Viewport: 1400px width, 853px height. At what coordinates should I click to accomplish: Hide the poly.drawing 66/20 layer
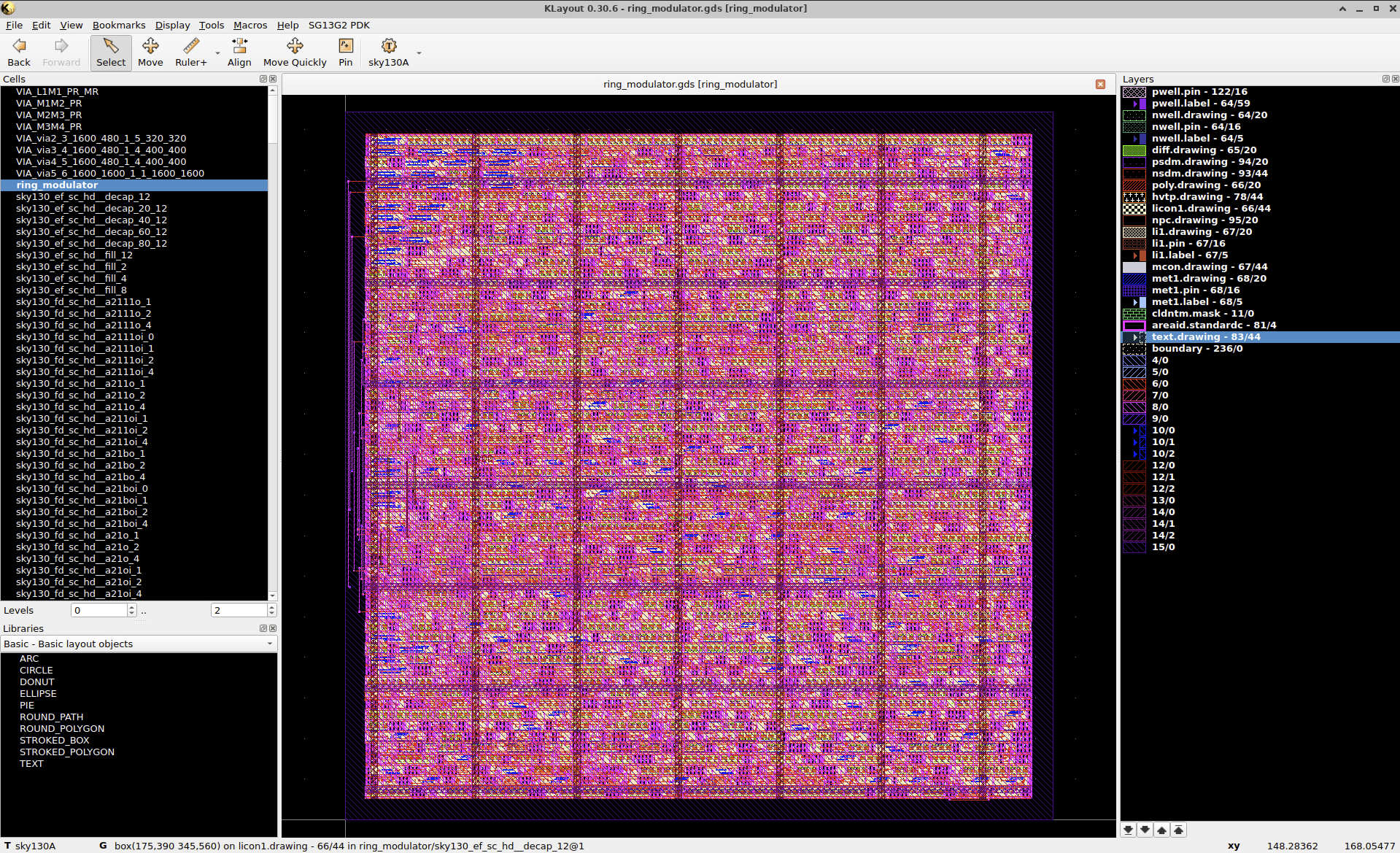(x=1134, y=185)
